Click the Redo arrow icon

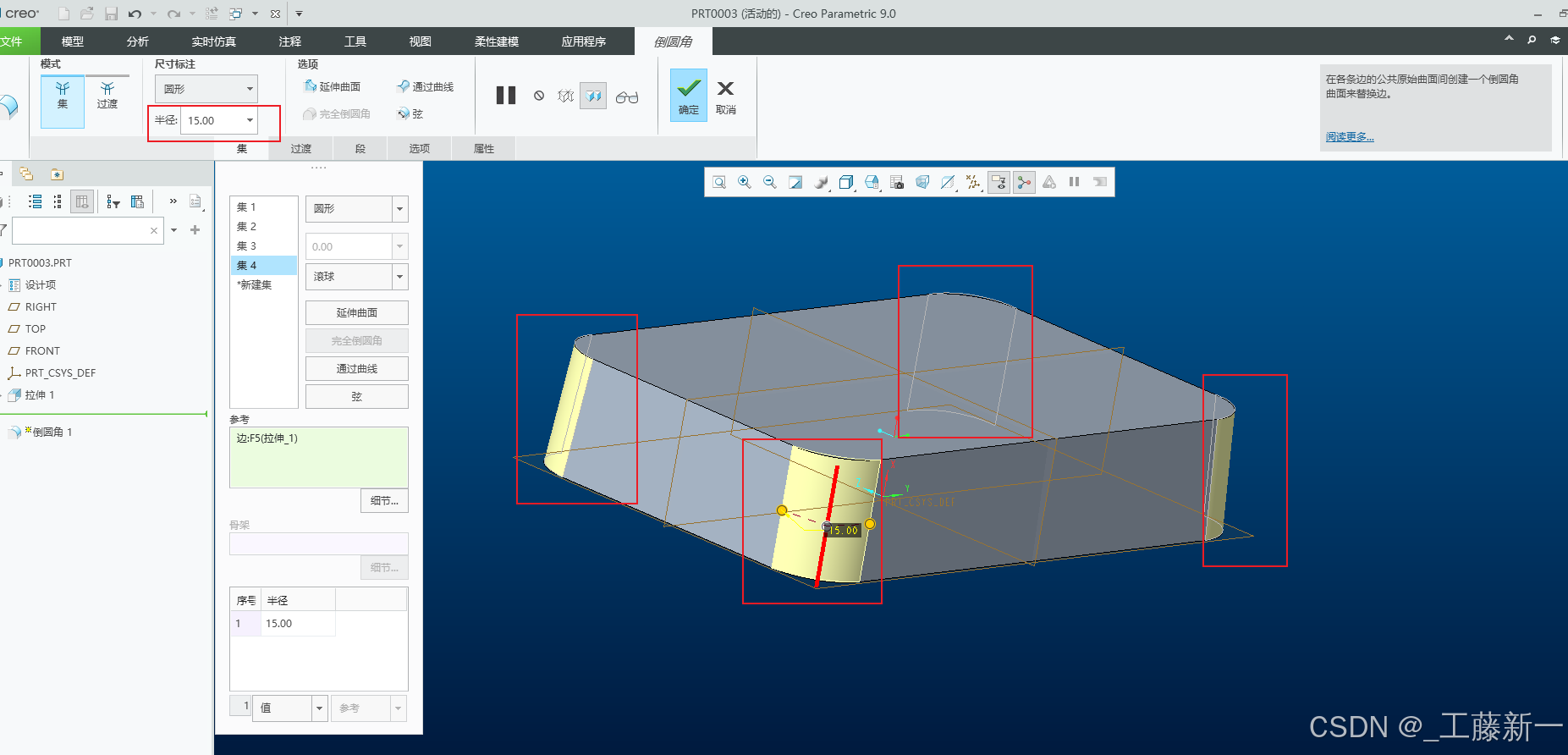coord(173,14)
